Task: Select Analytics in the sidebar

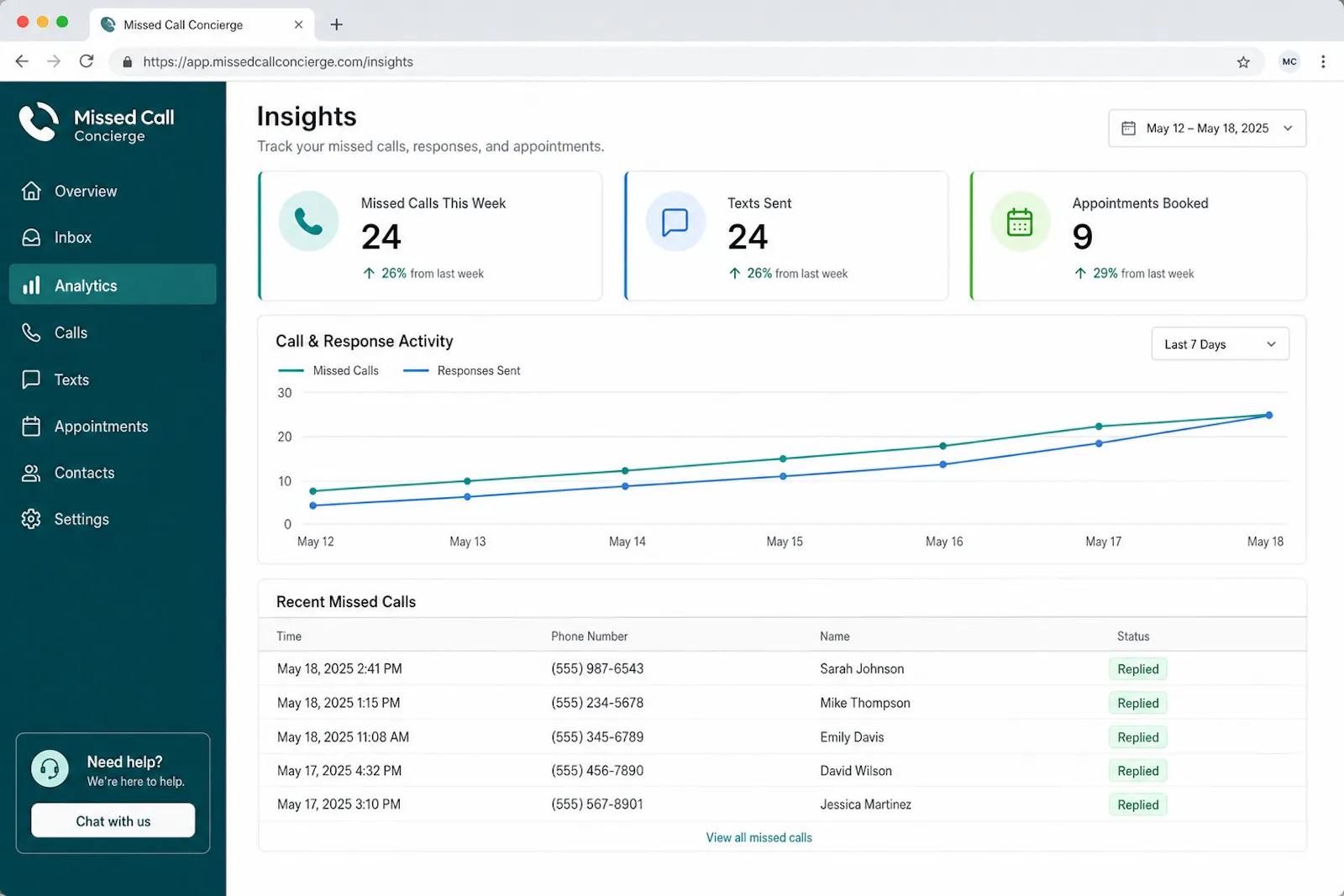Action: (113, 285)
